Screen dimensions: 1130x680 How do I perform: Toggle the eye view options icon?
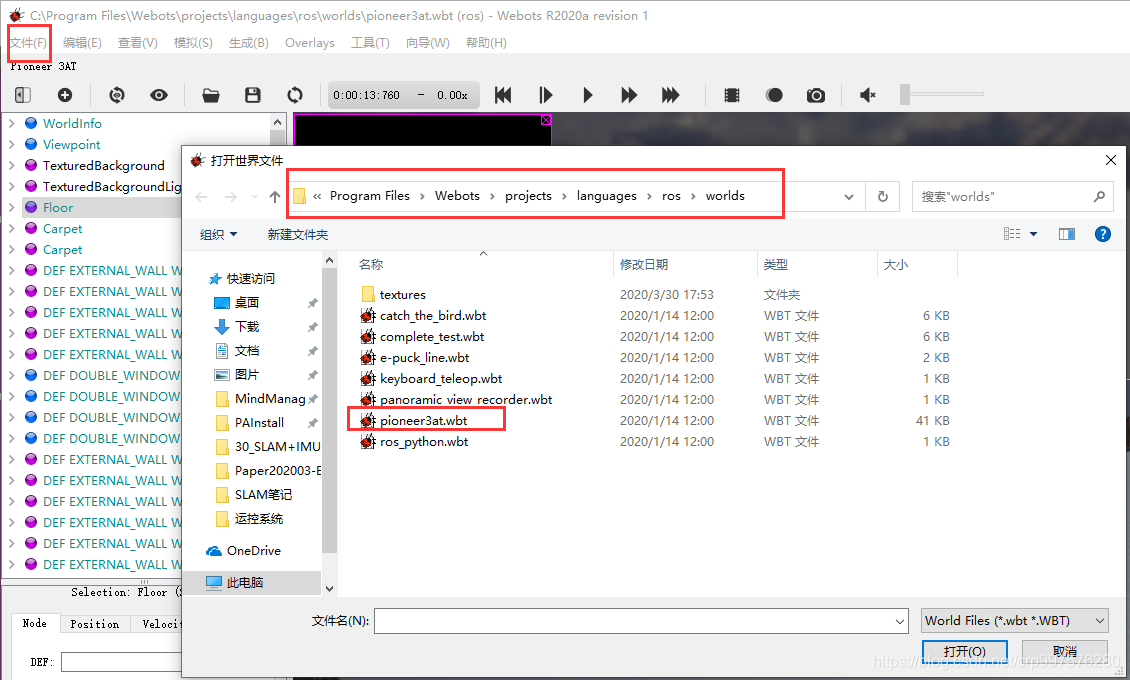(x=159, y=95)
